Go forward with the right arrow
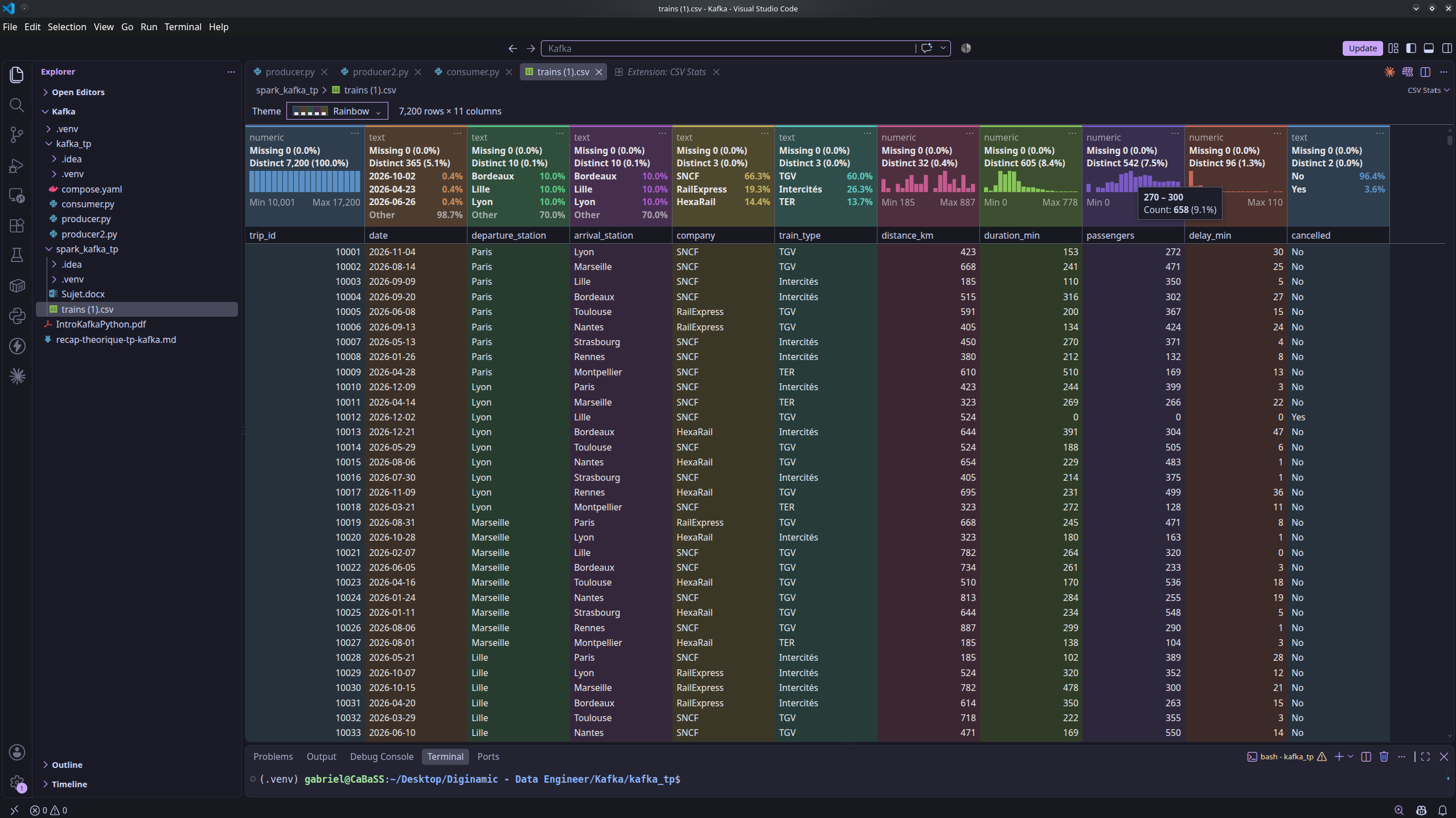Screen dimensions: 1456x818 pyautogui.click(x=531, y=48)
